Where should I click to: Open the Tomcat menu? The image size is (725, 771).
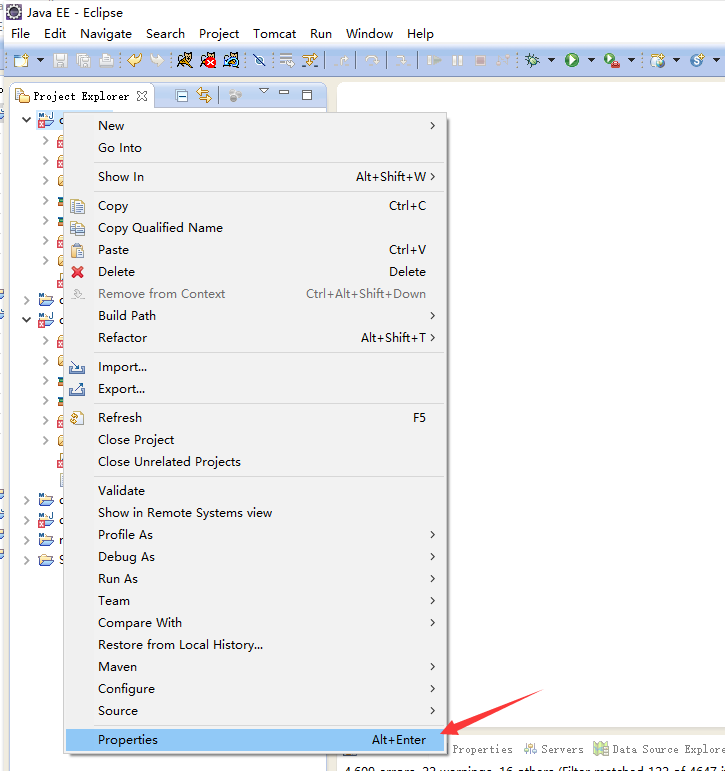click(274, 34)
